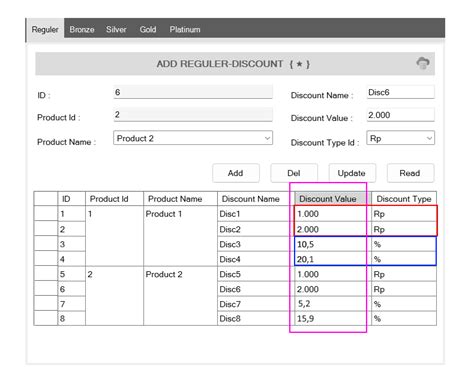Click the 15,9 discount value cell
The image size is (474, 367).
(x=333, y=318)
